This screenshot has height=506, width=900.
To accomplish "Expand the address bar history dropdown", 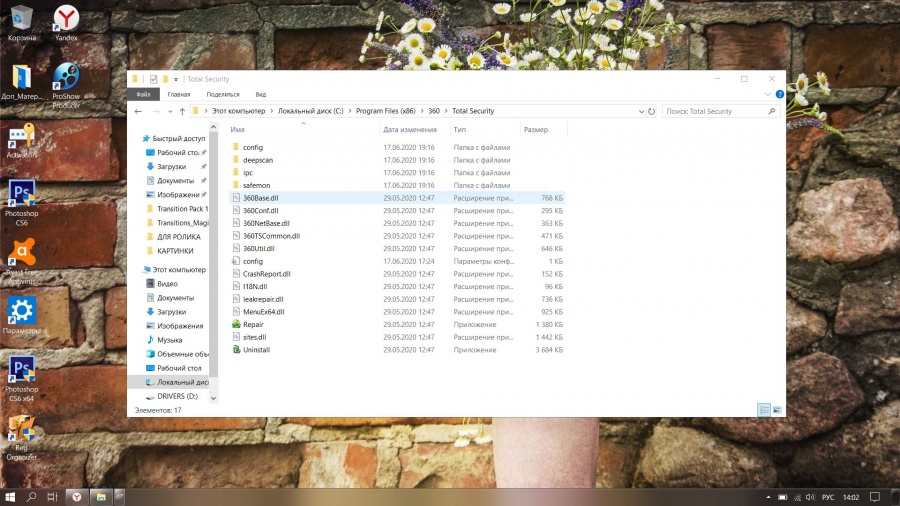I will pyautogui.click(x=641, y=111).
